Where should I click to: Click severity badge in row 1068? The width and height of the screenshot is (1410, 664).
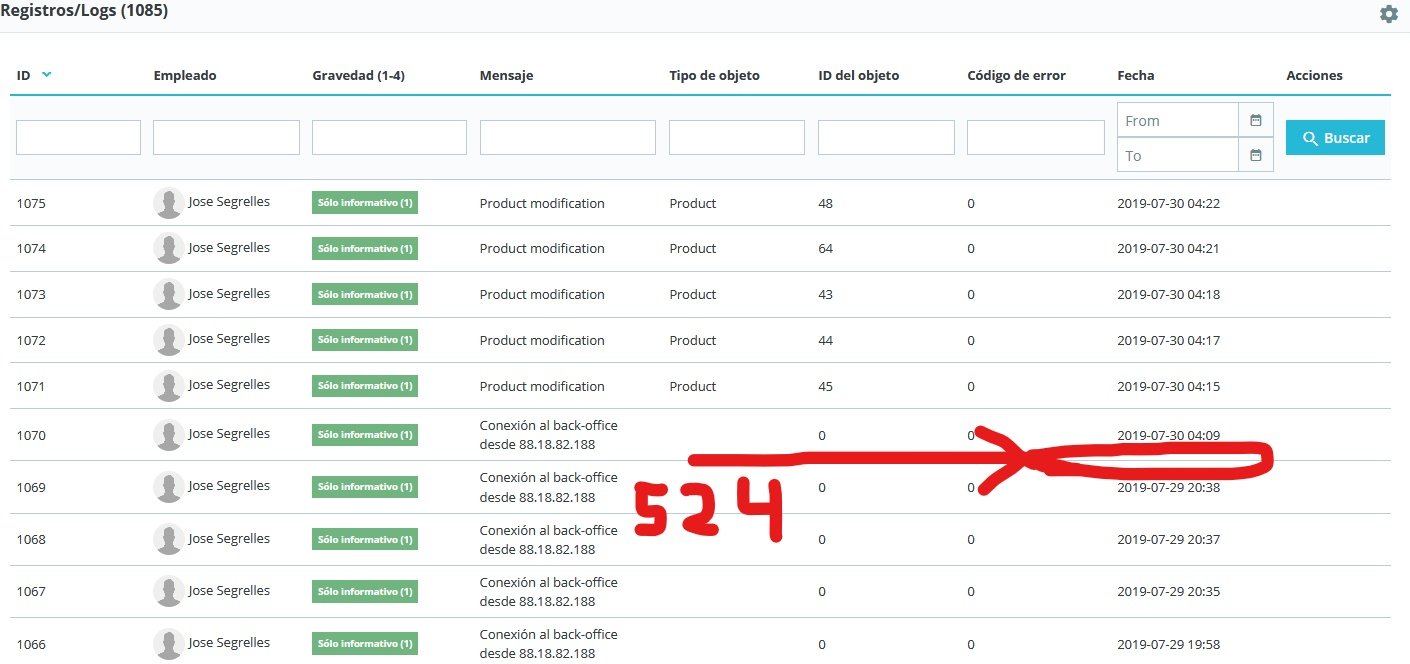(x=365, y=539)
